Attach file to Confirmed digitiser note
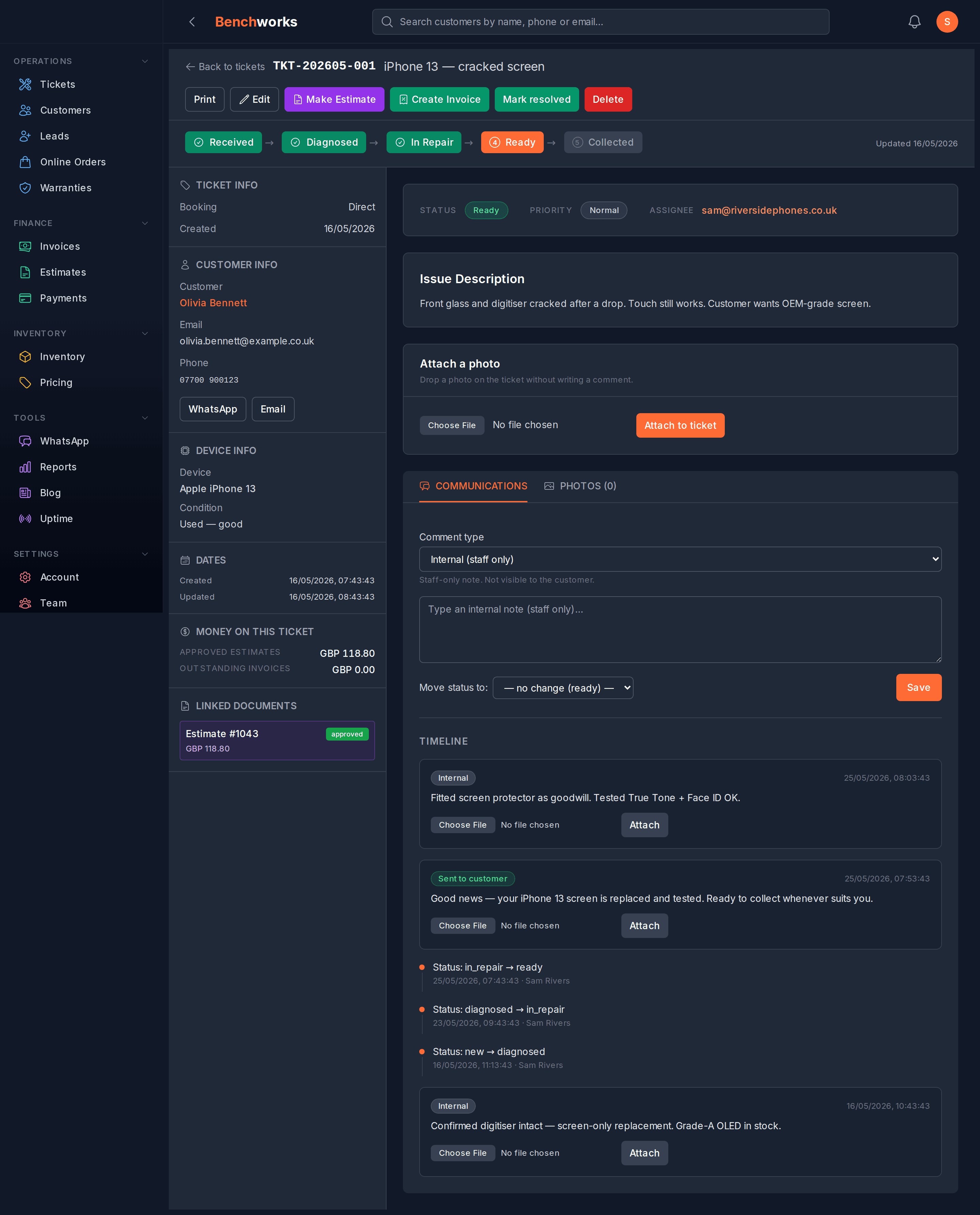980x1215 pixels. tap(644, 1153)
